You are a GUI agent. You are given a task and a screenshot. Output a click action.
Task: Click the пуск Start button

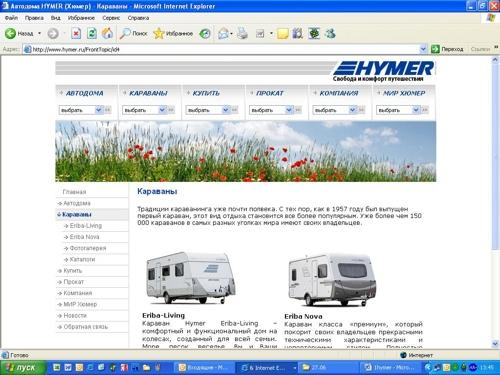22,368
